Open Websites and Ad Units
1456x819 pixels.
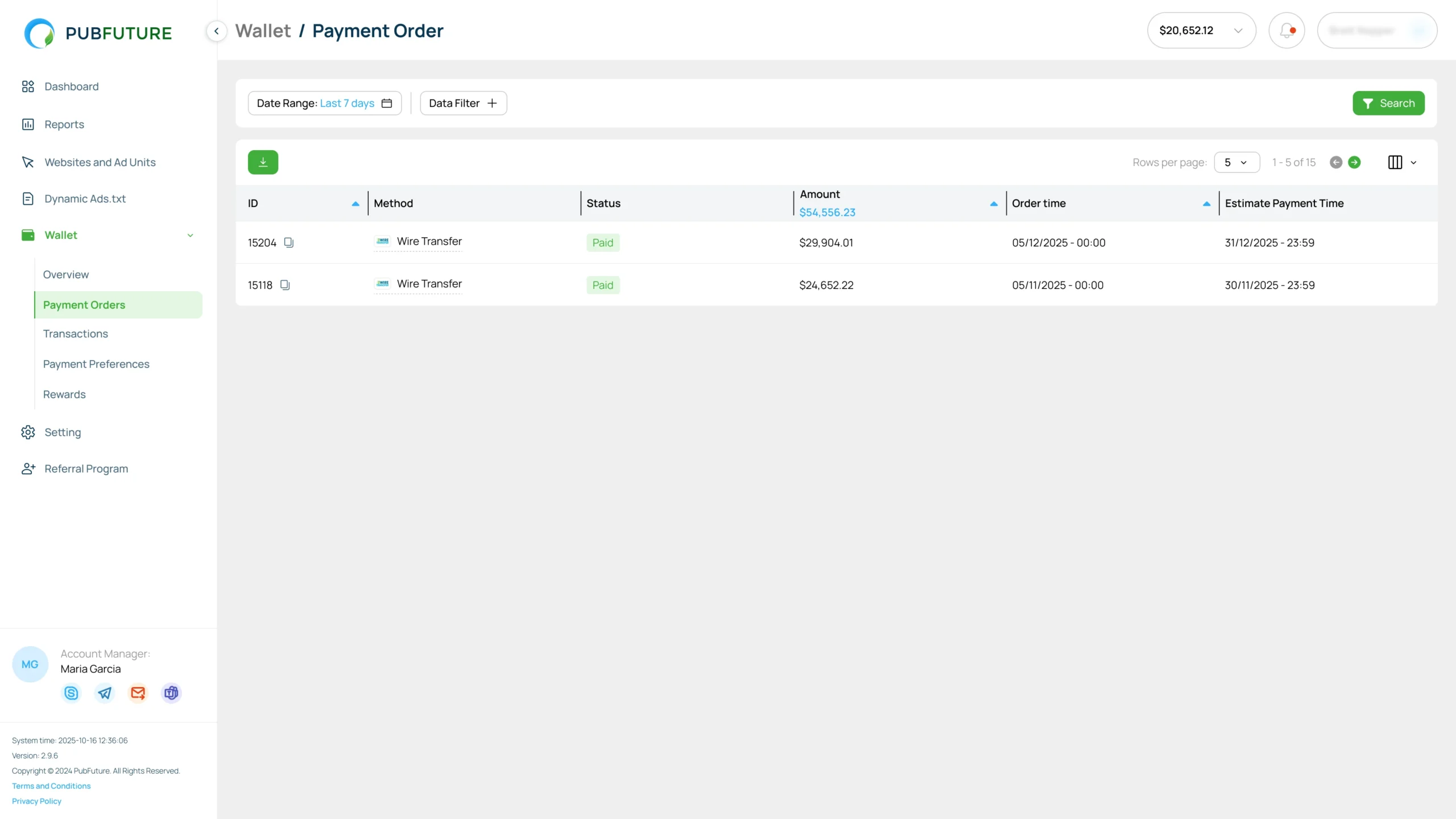coord(100,162)
